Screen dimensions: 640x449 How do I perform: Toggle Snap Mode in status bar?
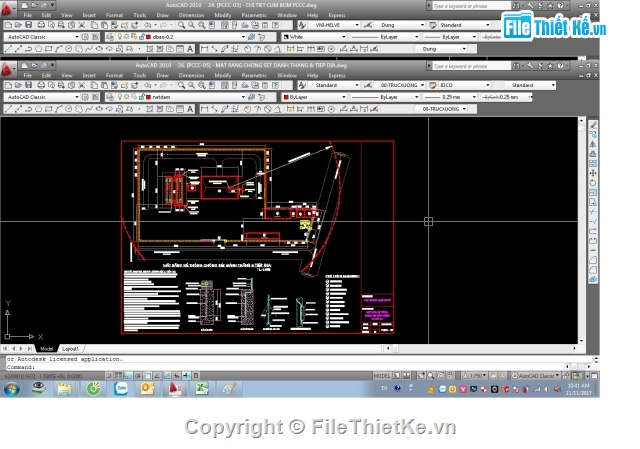[x=109, y=376]
